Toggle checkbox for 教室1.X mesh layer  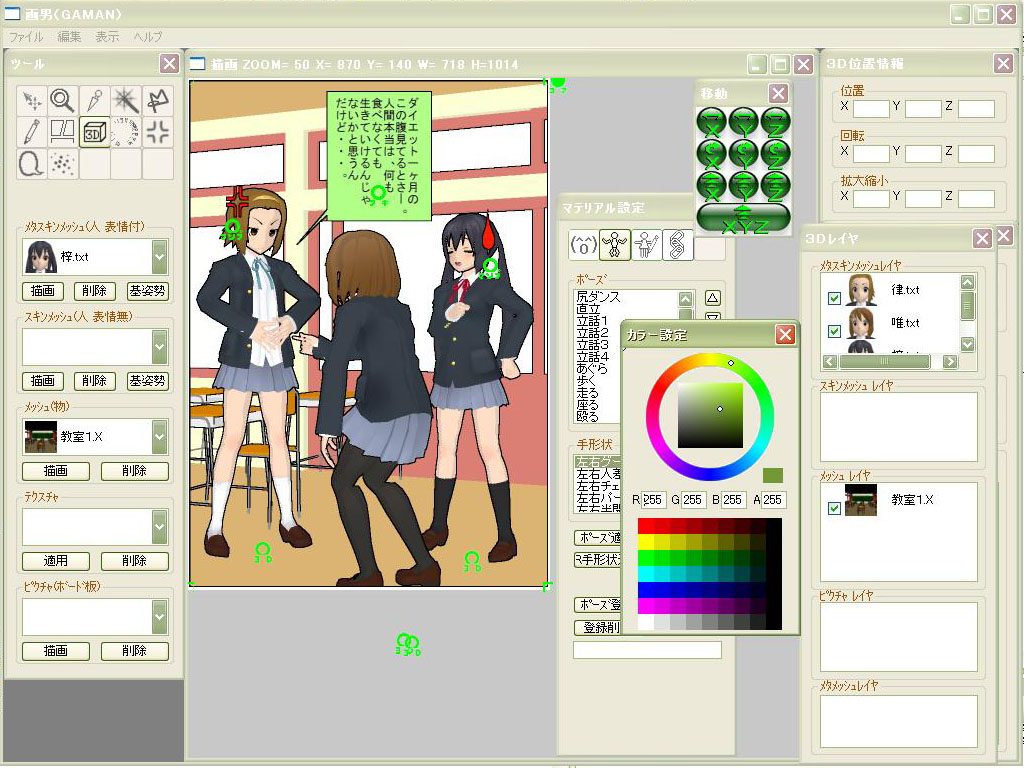point(834,508)
